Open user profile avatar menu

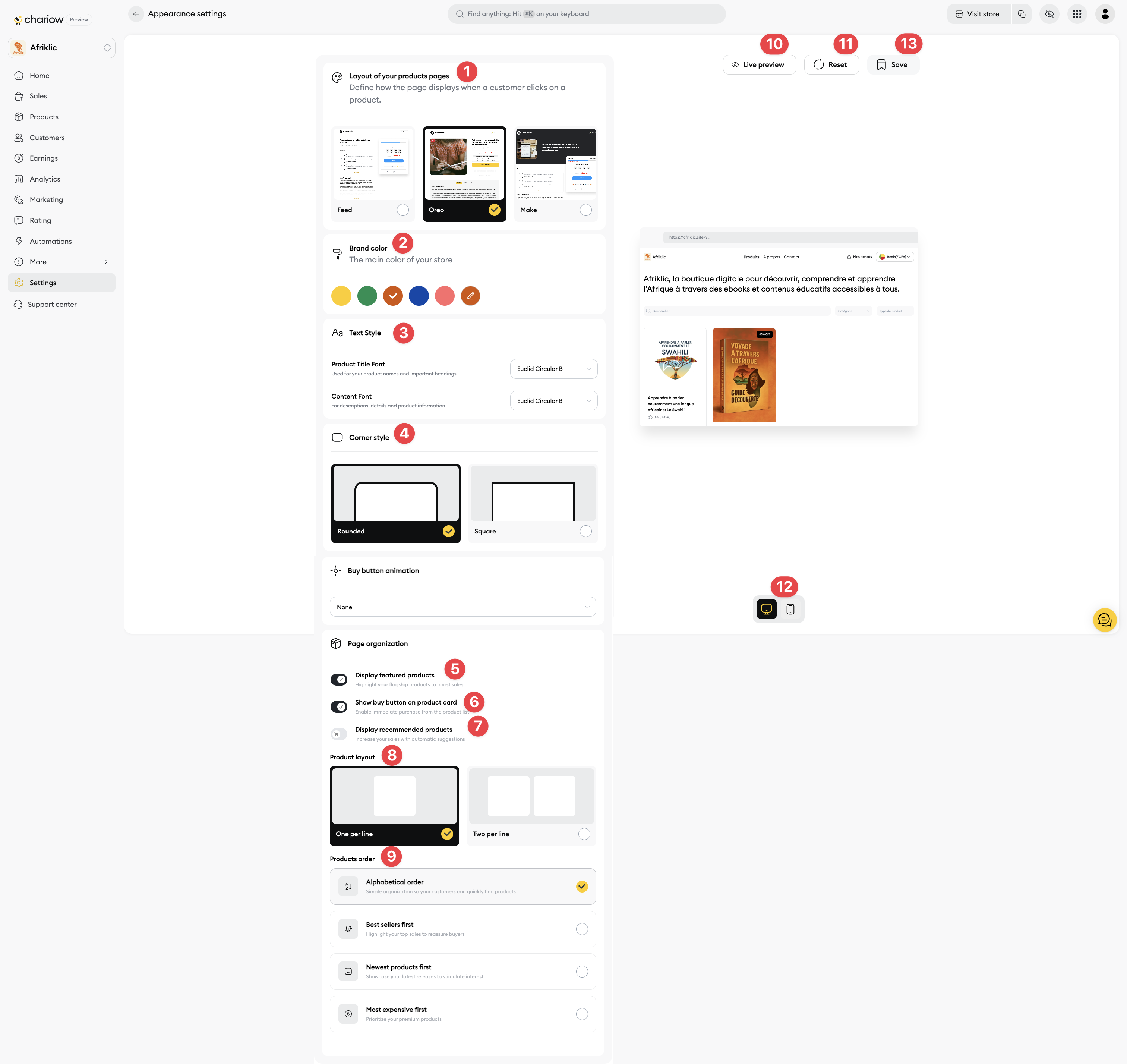click(x=1105, y=14)
